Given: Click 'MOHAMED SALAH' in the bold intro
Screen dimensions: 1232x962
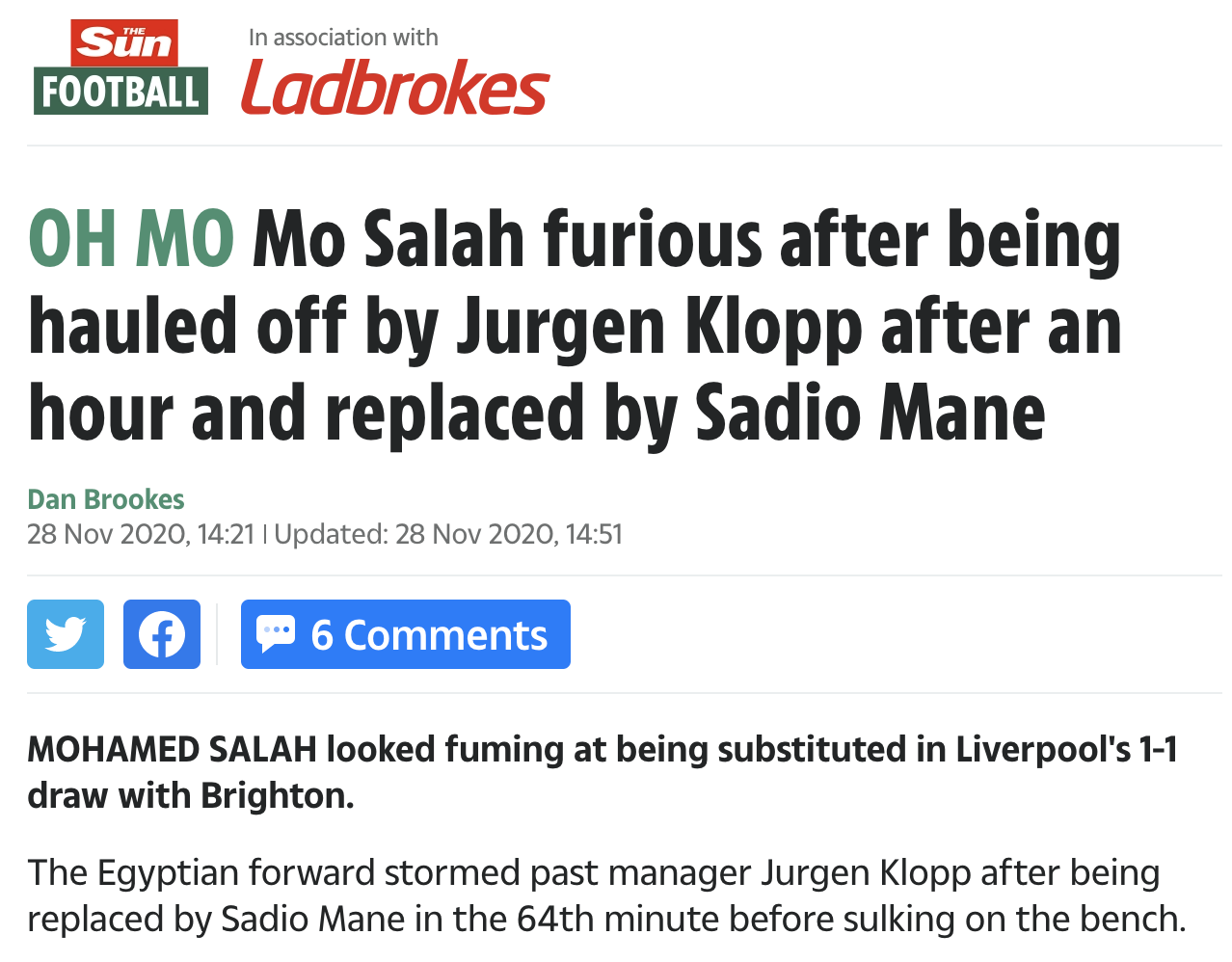Looking at the screenshot, I should pos(172,749).
